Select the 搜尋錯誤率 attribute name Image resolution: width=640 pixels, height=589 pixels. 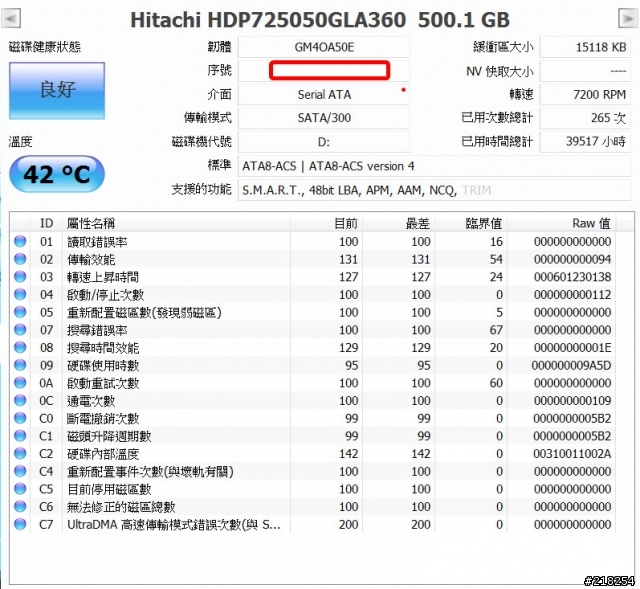pos(97,330)
